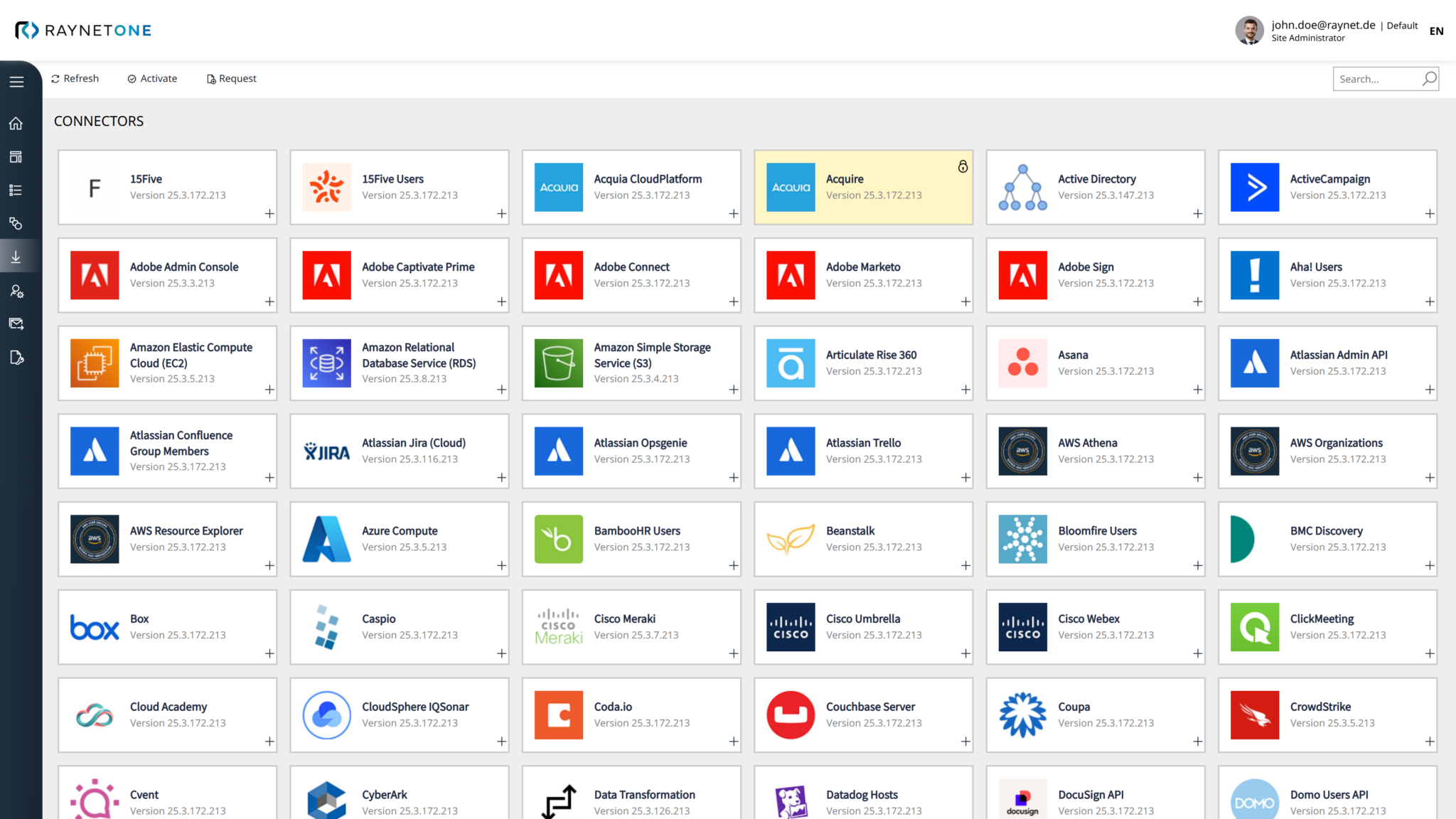Select the Azure Compute connector logo
The height and width of the screenshot is (819, 1456).
(327, 539)
